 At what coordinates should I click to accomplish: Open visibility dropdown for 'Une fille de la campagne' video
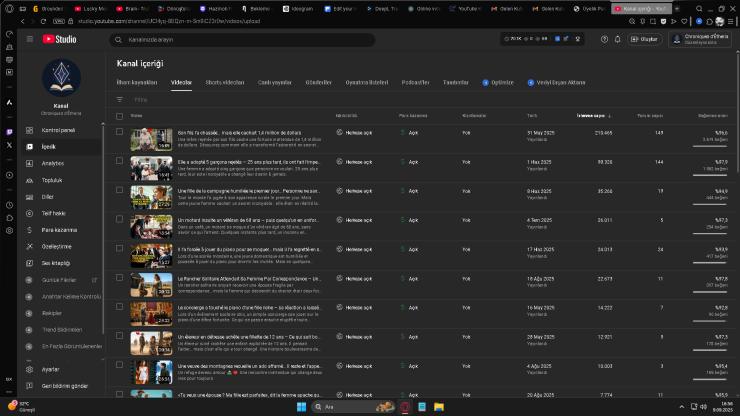(354, 191)
